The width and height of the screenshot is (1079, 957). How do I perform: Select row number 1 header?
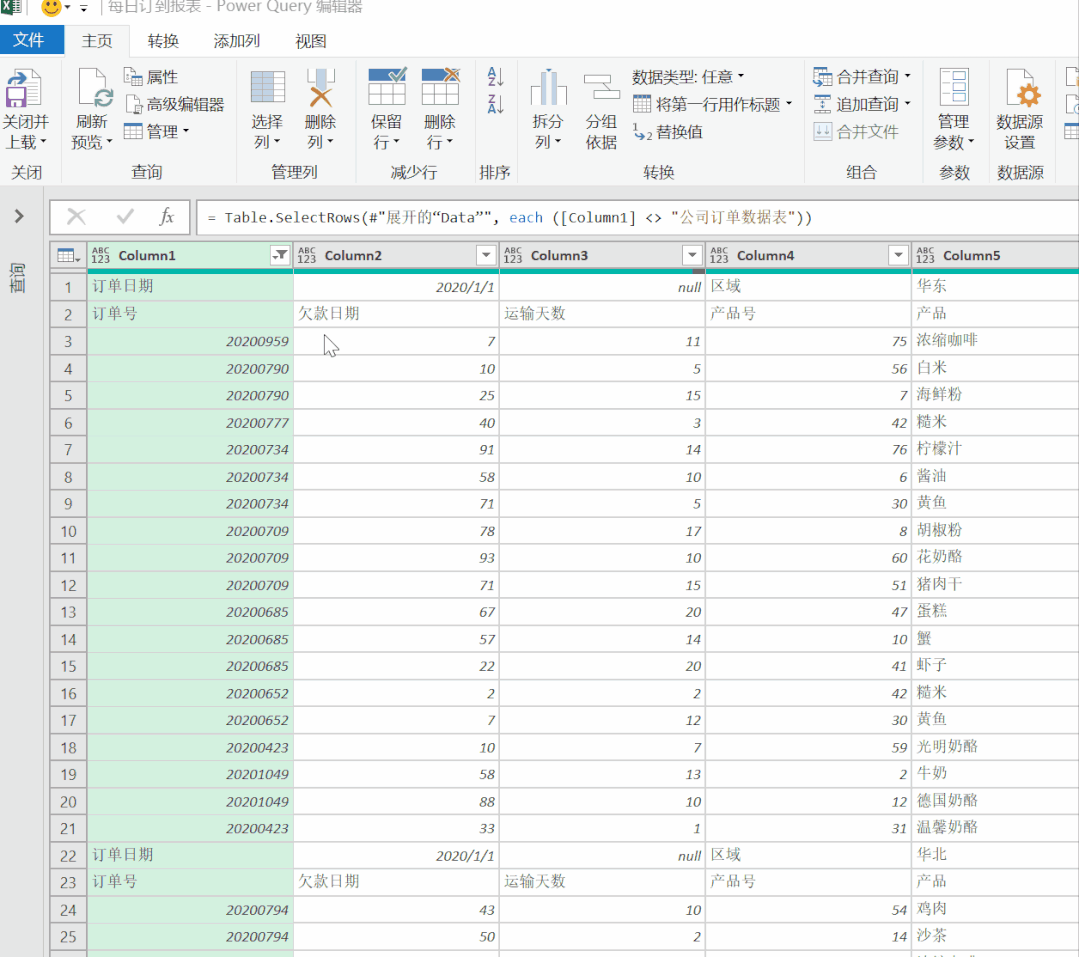(68, 287)
